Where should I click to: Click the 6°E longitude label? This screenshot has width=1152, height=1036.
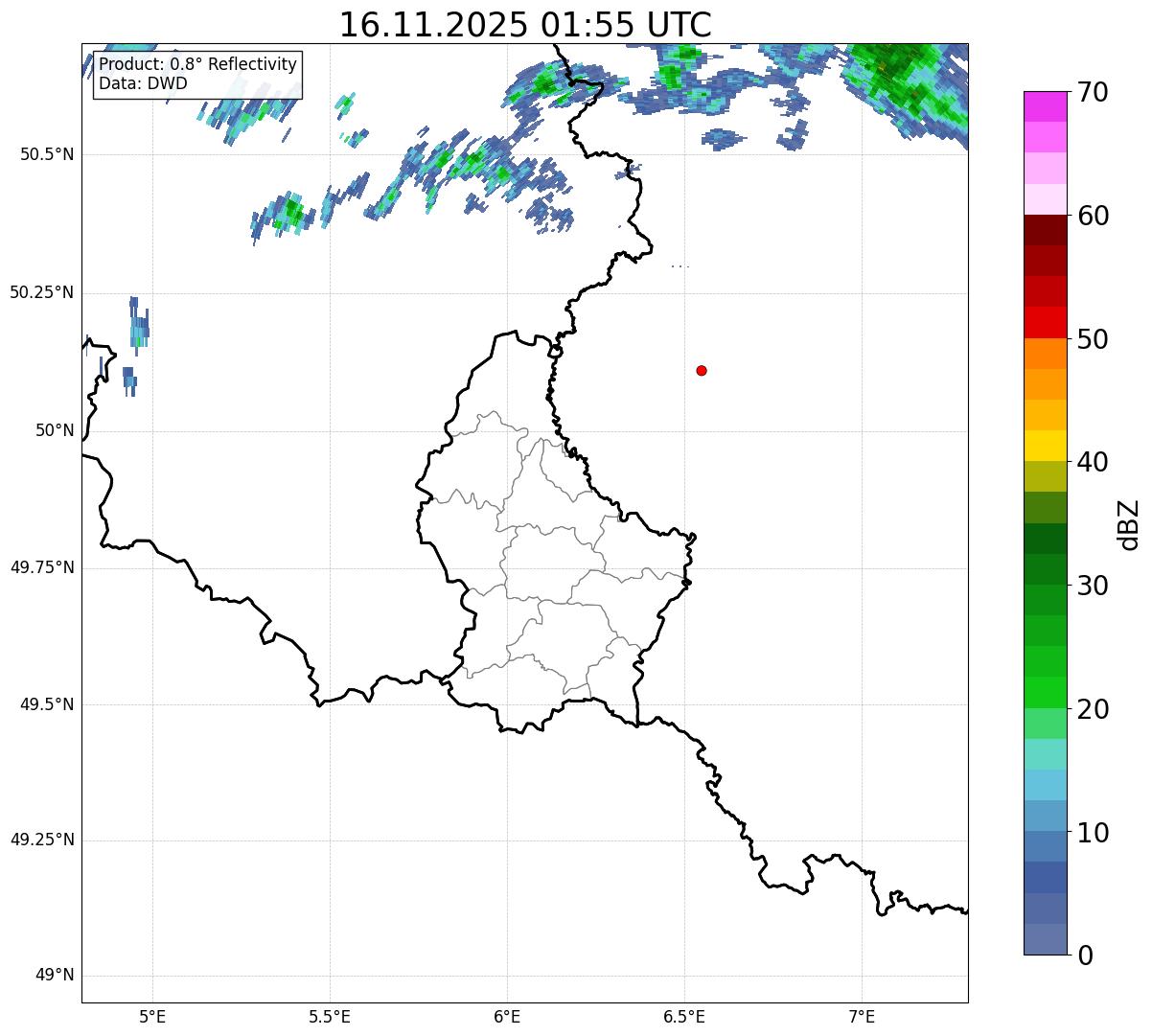coord(507,1016)
